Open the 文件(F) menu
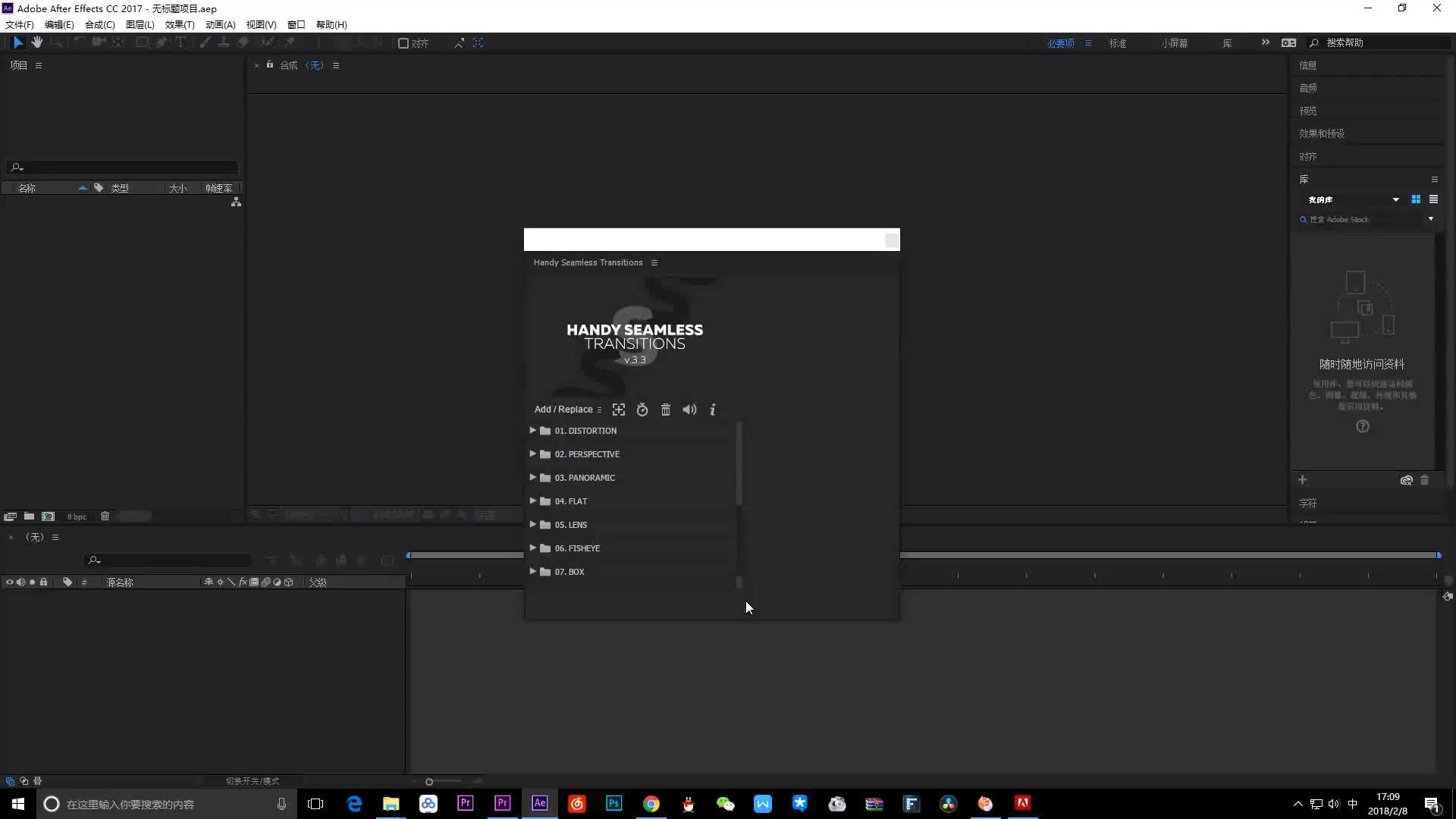Image resolution: width=1456 pixels, height=819 pixels. (20, 24)
